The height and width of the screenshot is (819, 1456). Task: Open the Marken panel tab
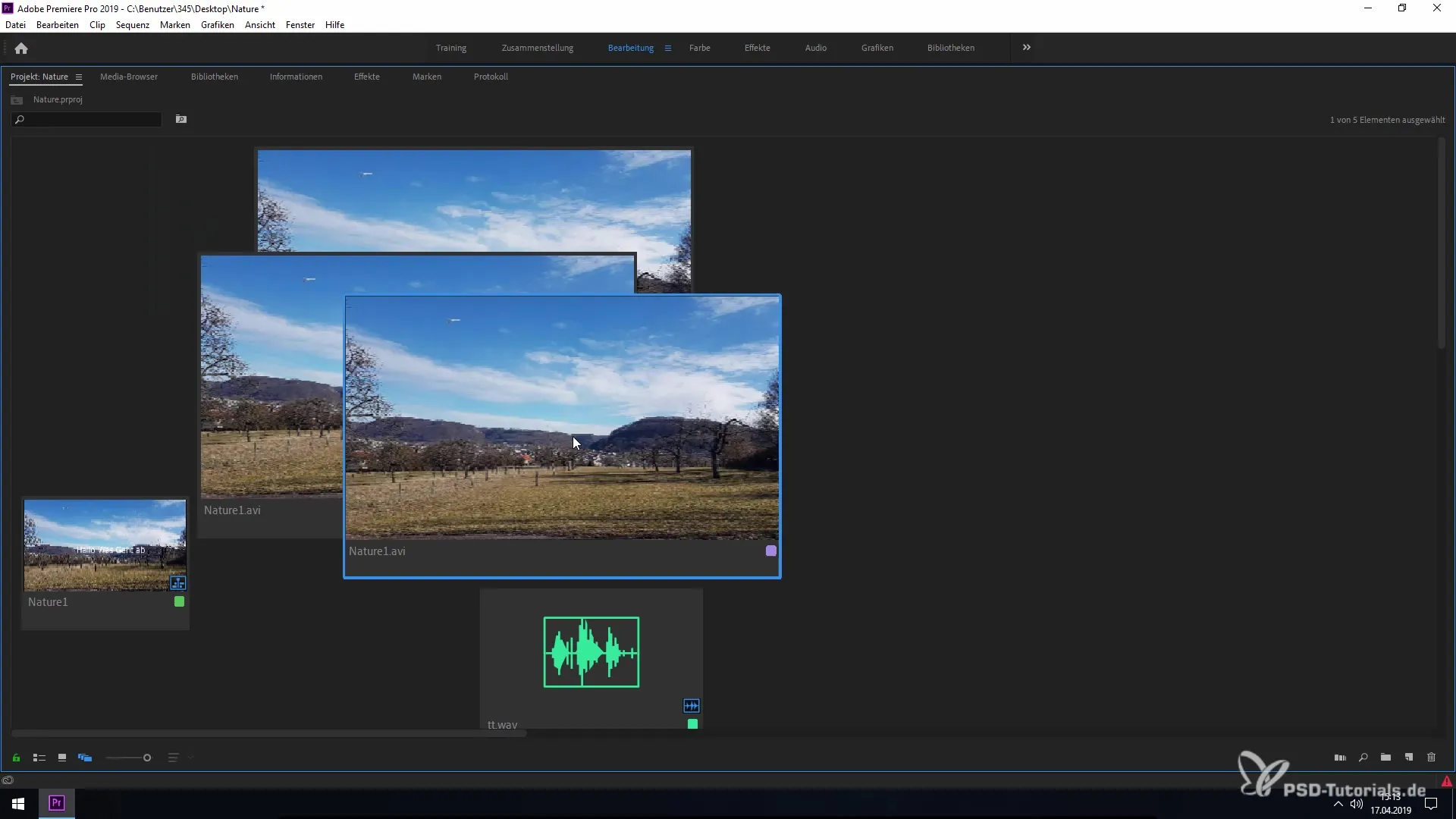click(x=427, y=77)
